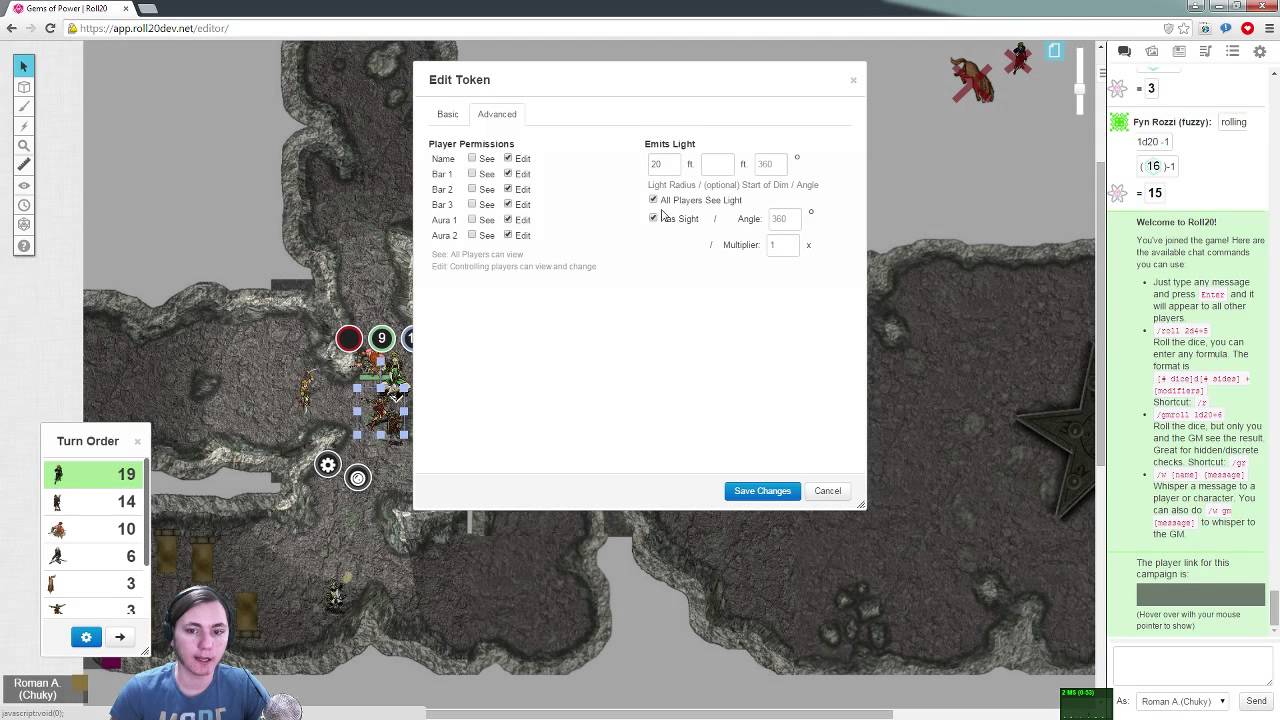The image size is (1280, 720).
Task: Open the Chat tab icon in sidebar
Action: pos(1124,52)
